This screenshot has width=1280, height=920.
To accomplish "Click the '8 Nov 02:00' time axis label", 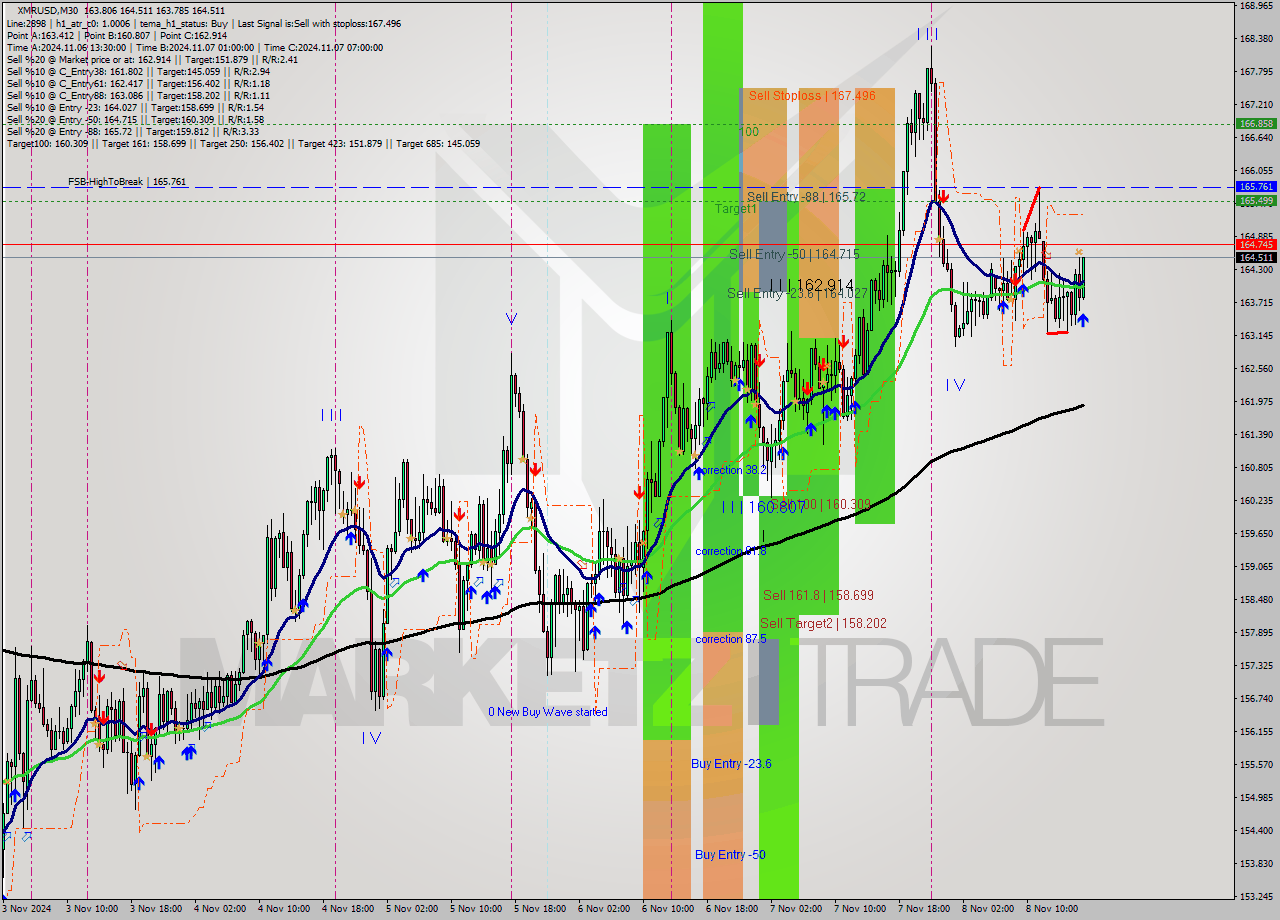I will click(989, 909).
